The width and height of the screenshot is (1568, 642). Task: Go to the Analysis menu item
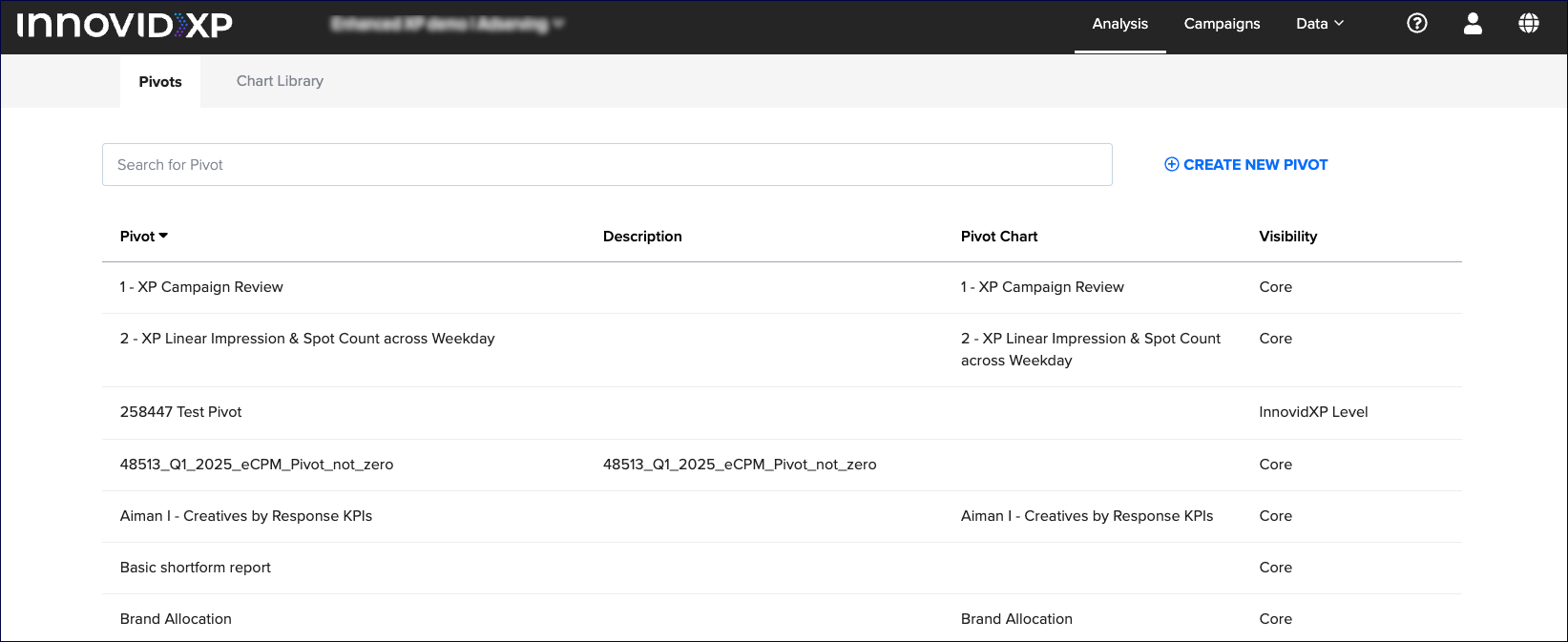(1120, 24)
